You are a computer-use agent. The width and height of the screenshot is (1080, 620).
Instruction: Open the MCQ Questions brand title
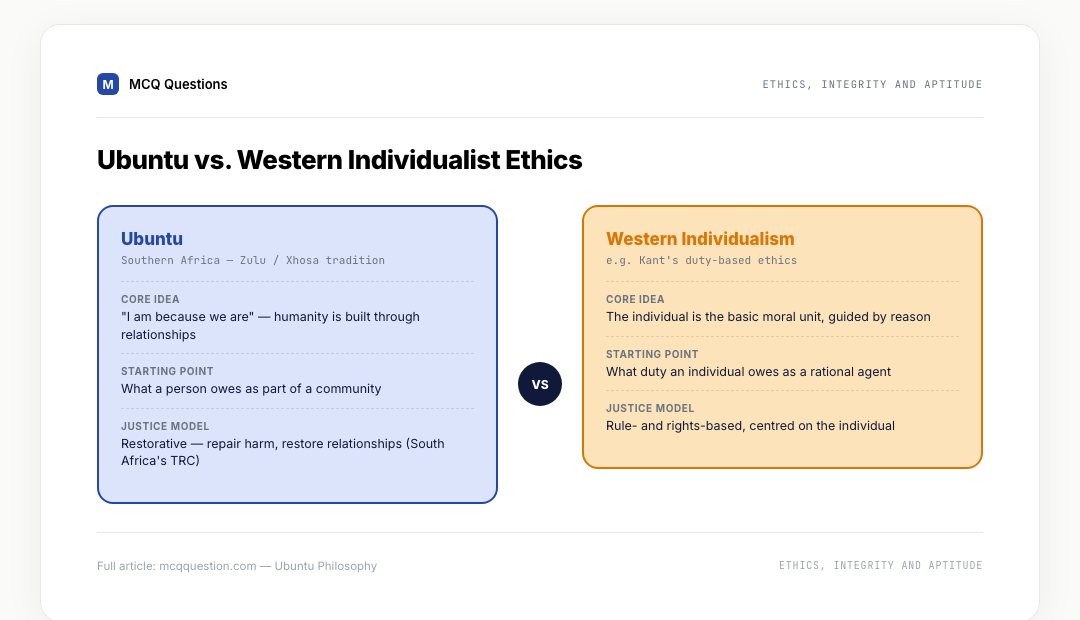click(178, 84)
